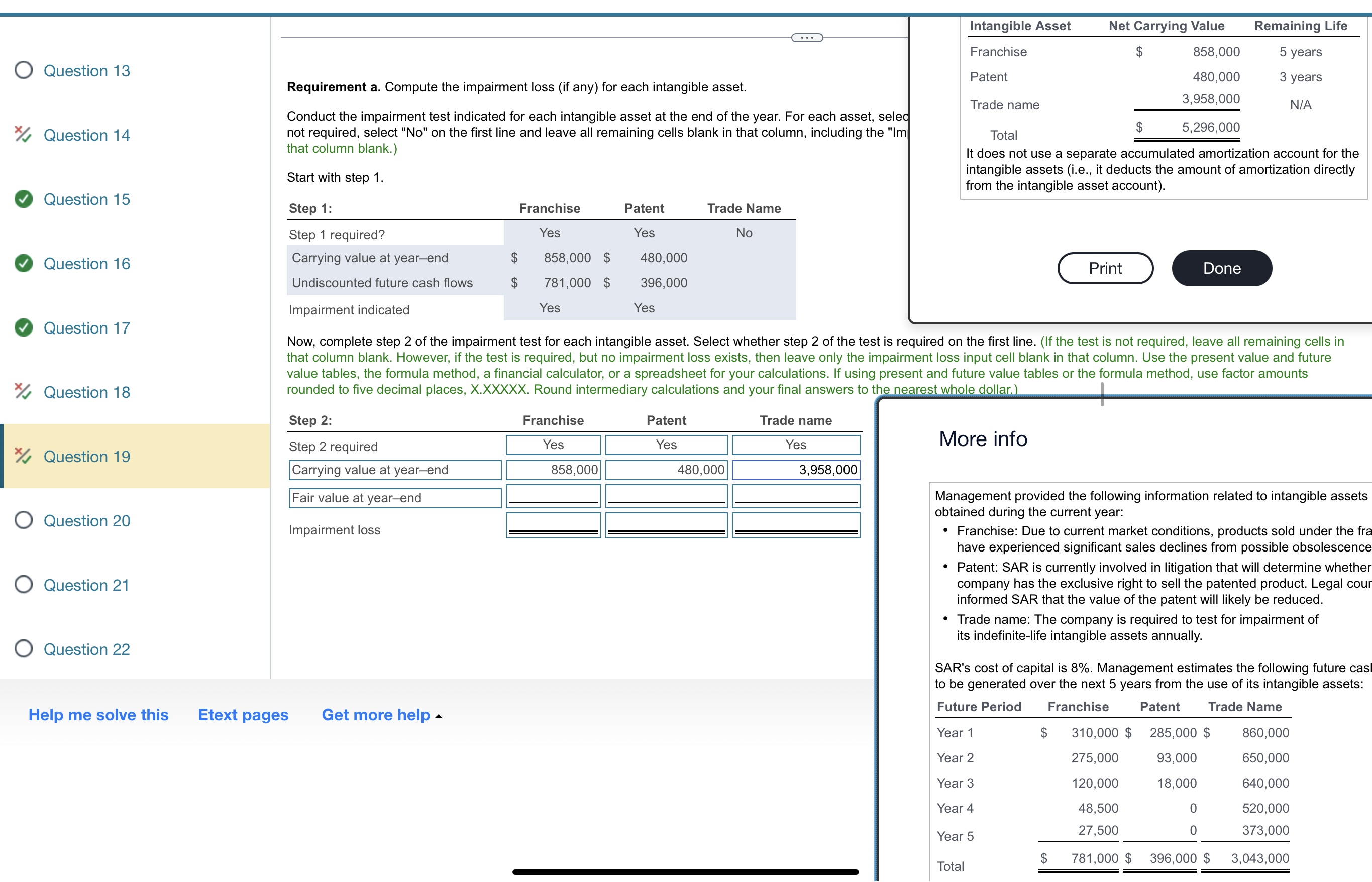Click Question 20 empty status circle
The image size is (1372, 882).
(x=24, y=520)
